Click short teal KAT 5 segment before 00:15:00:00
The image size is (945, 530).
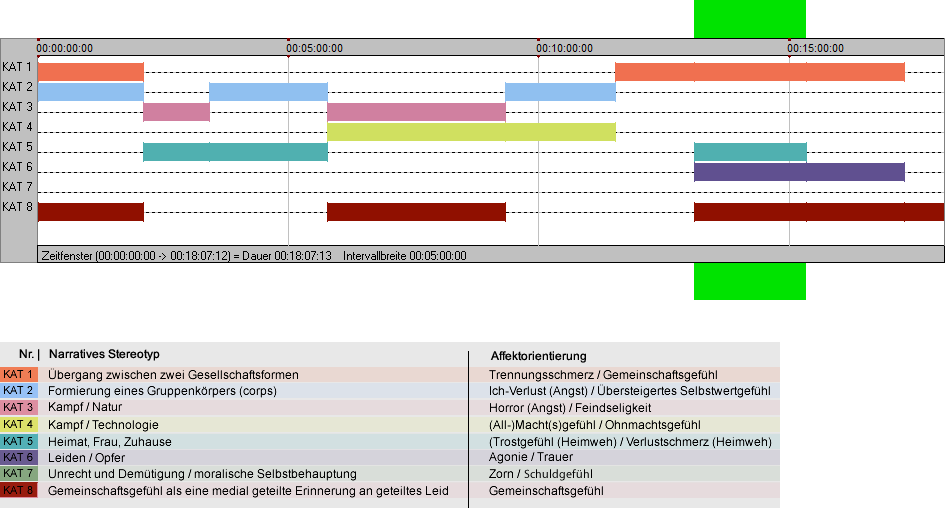coord(750,152)
